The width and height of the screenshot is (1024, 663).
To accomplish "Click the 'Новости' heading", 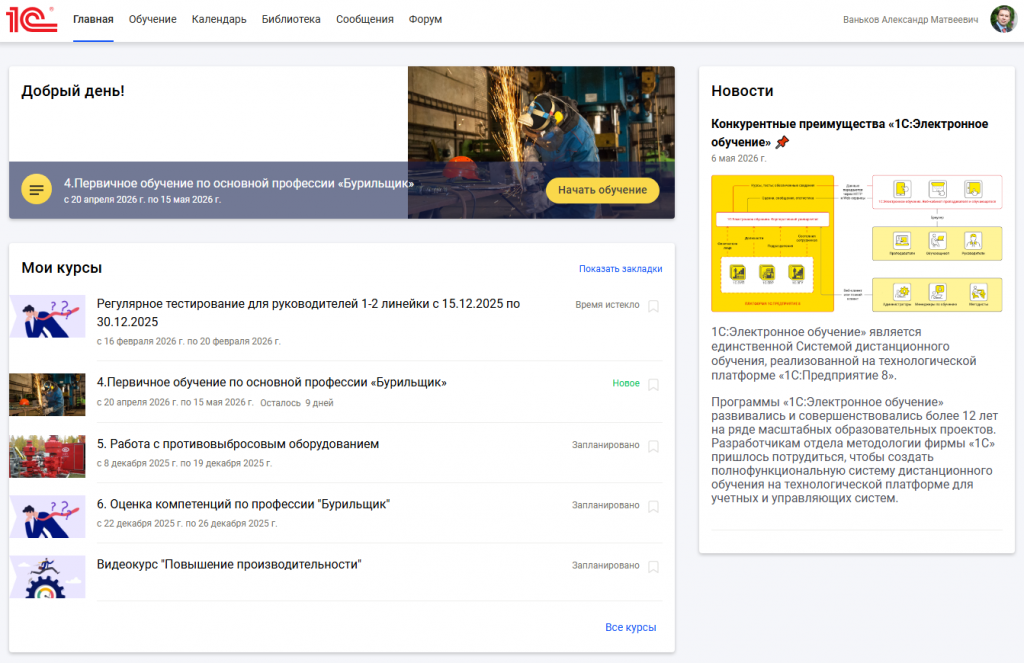I will [x=742, y=91].
